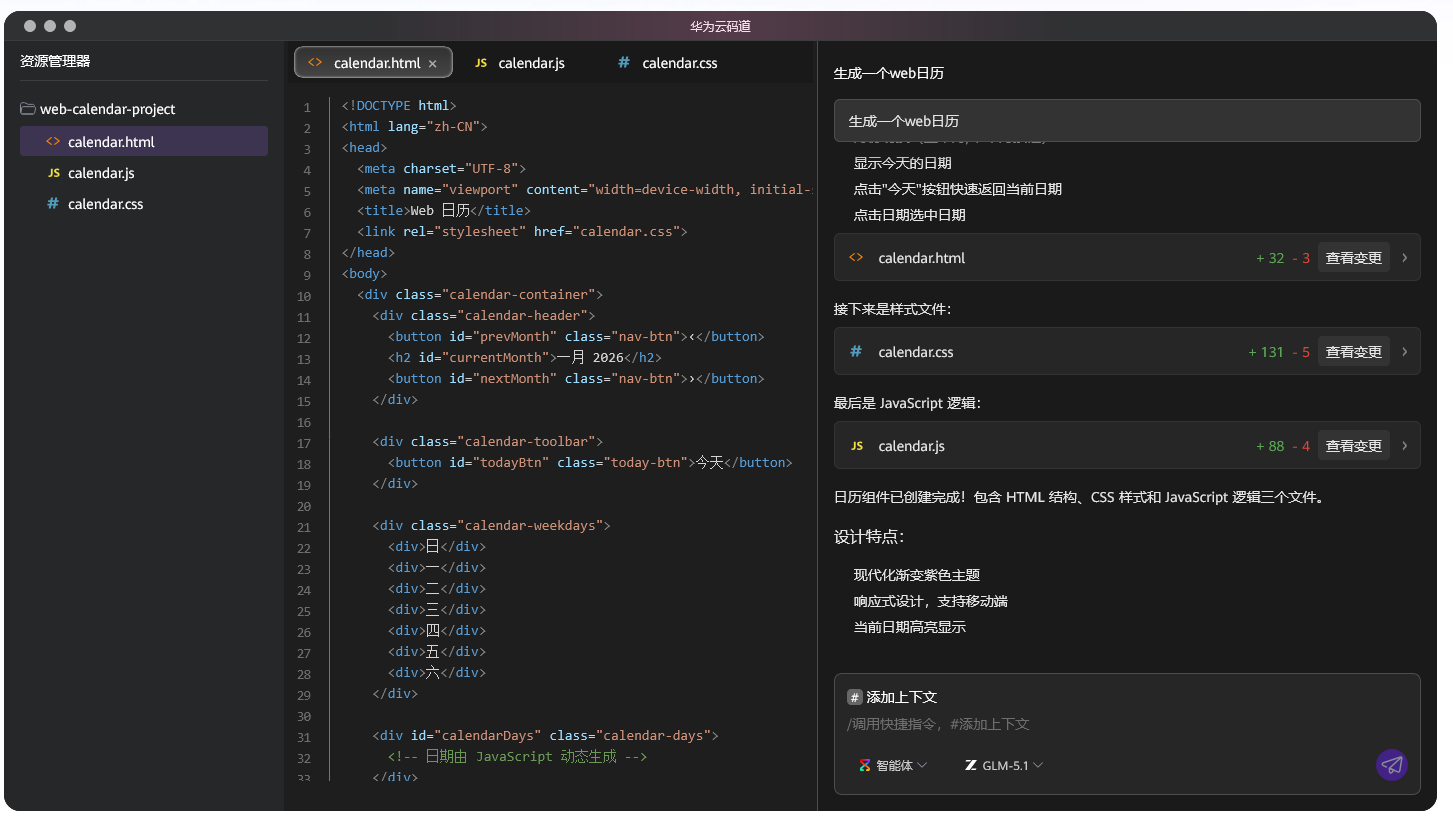Open the 智能体 mode dropdown
Image resolution: width=1453 pixels, height=823 pixels.
[x=893, y=765]
